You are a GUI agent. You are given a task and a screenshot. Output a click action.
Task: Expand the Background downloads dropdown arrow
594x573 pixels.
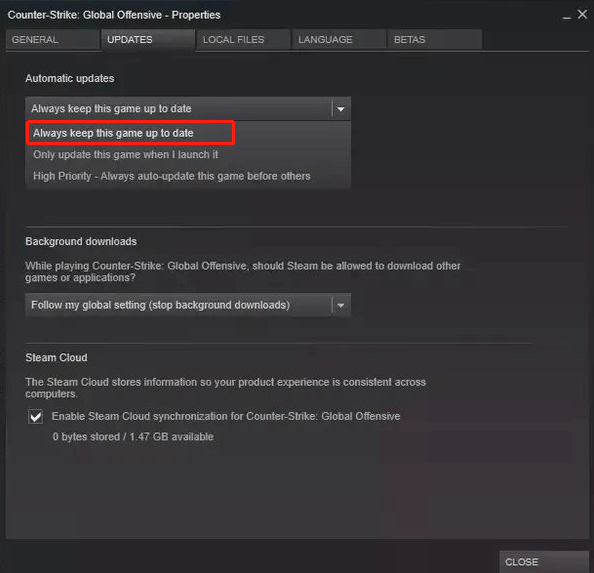341,305
